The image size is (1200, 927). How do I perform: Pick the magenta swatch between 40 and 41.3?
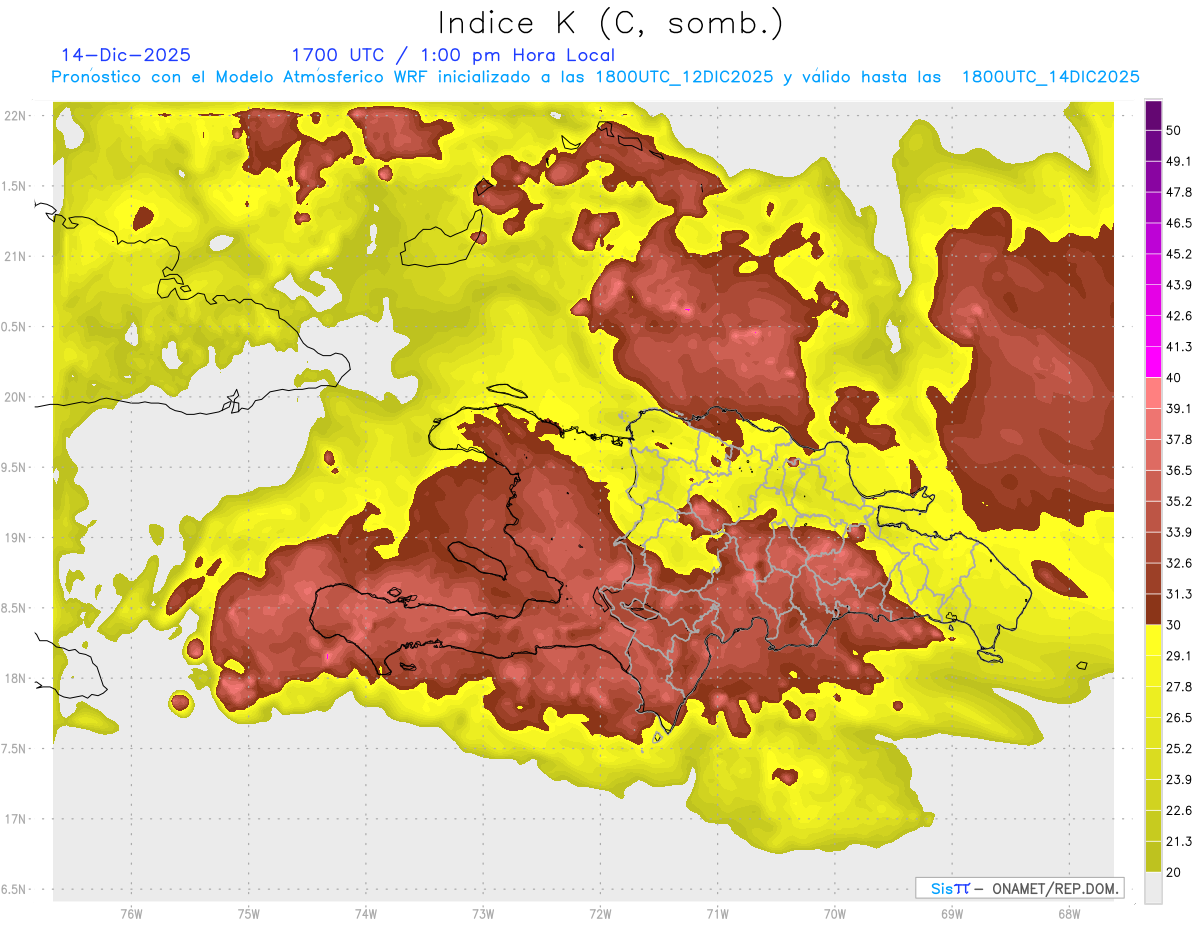pos(1153,362)
